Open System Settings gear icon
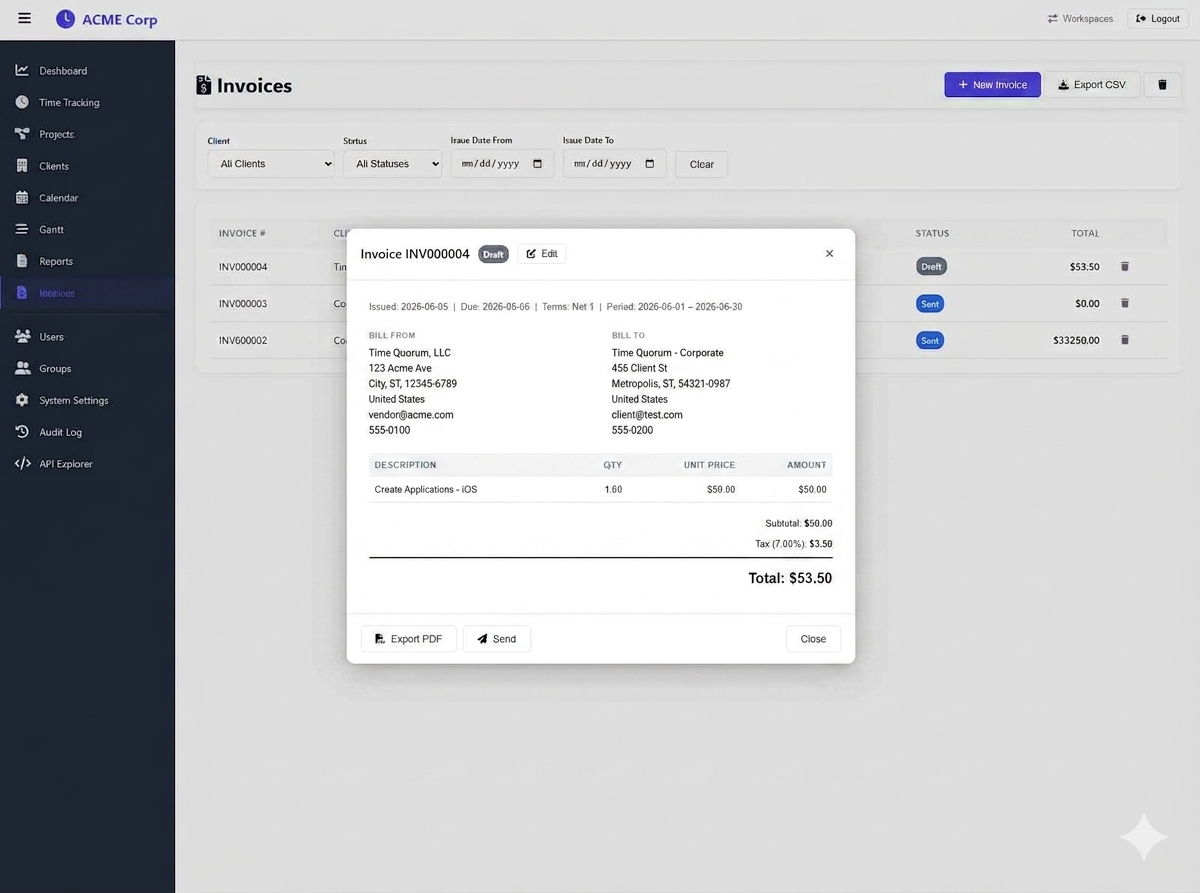Viewport: 1200px width, 893px height. (22, 400)
